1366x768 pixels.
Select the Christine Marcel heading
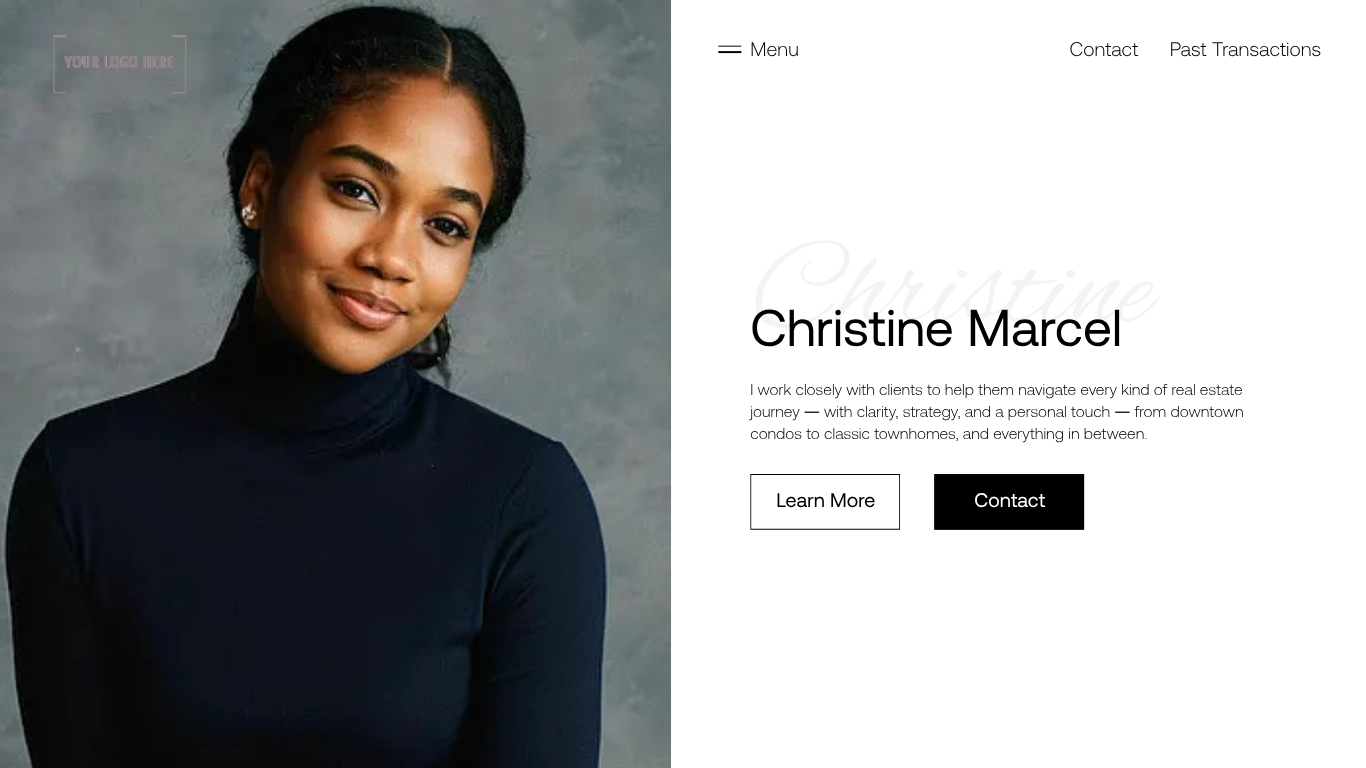click(936, 329)
